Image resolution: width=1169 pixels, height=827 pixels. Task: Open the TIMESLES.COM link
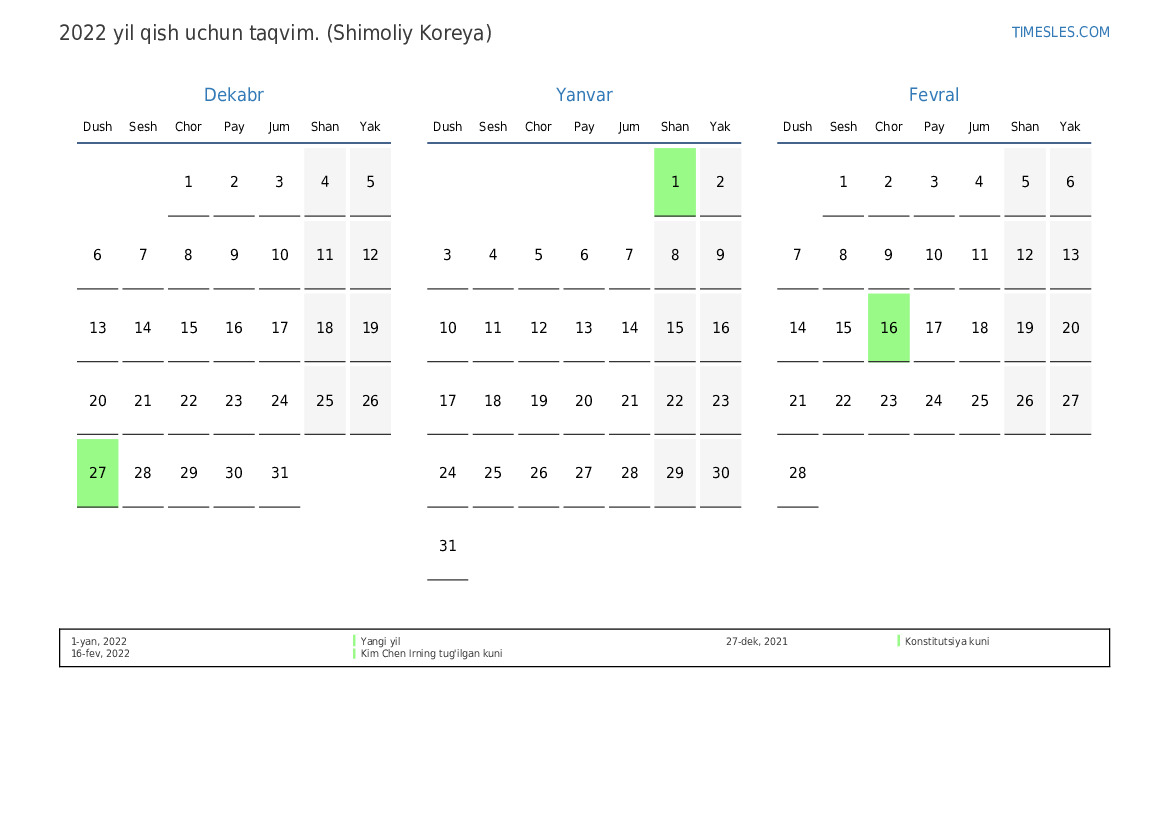pyautogui.click(x=1060, y=32)
